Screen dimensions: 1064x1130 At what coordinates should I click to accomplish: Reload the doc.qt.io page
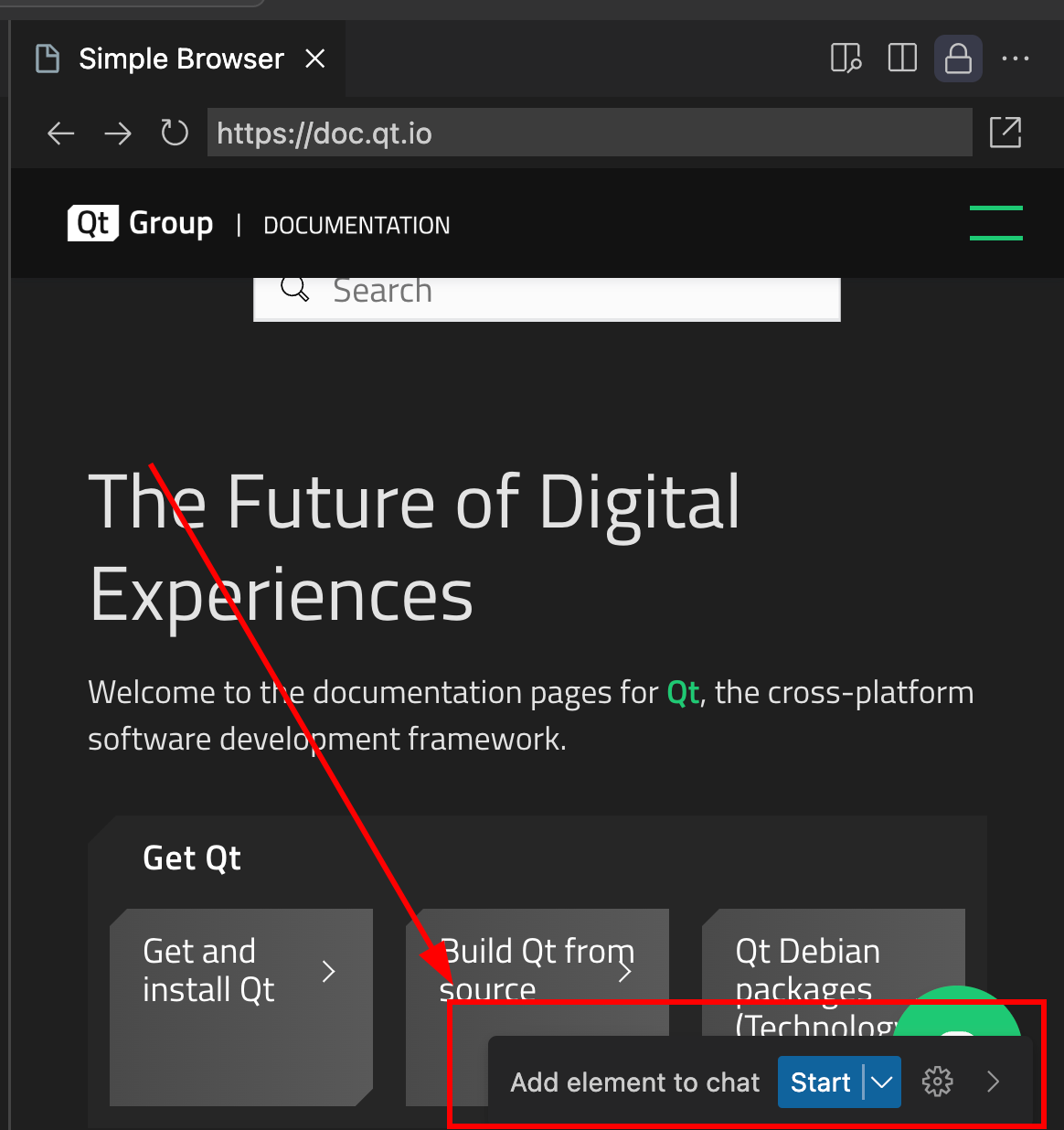[175, 133]
